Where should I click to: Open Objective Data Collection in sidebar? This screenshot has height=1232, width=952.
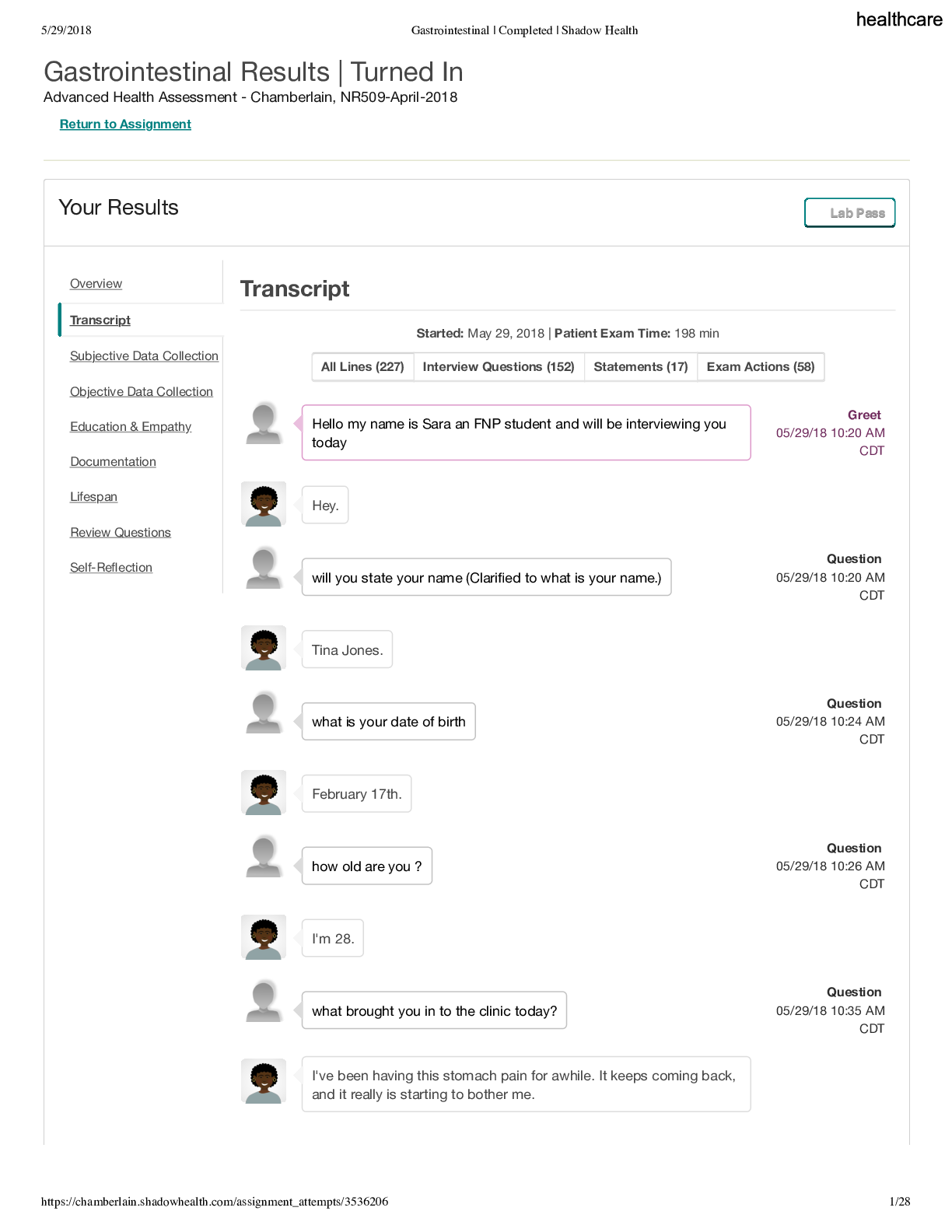[x=142, y=392]
